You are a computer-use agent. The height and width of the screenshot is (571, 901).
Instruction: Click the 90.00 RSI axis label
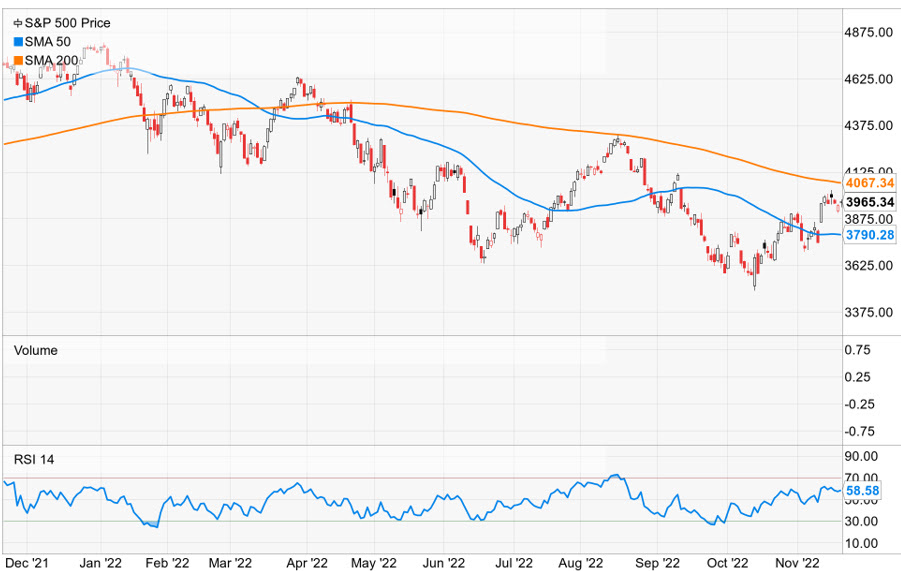point(861,456)
